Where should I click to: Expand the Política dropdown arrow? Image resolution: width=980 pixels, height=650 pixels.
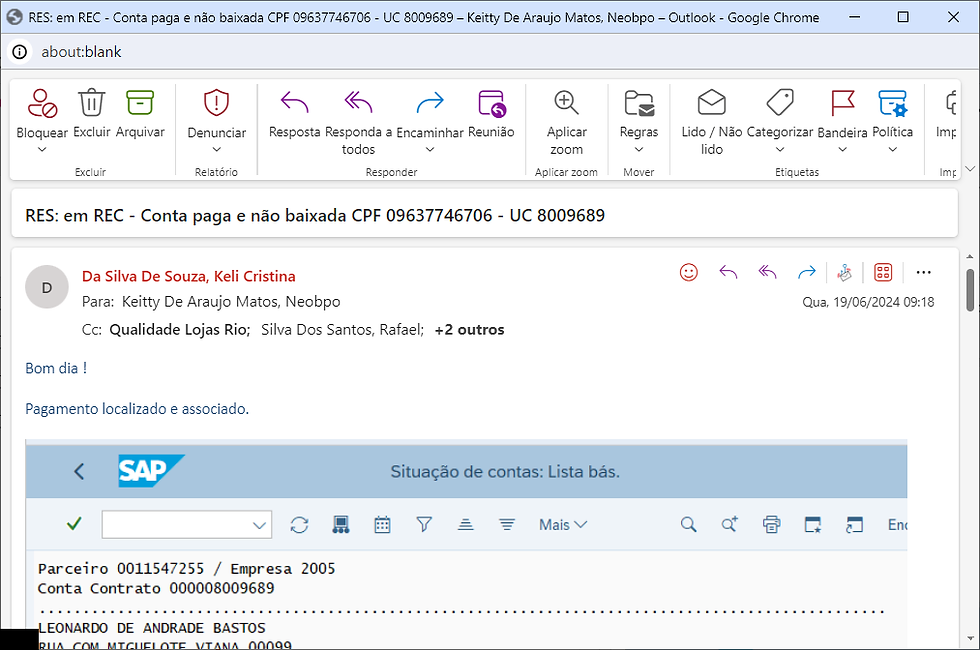coord(892,149)
